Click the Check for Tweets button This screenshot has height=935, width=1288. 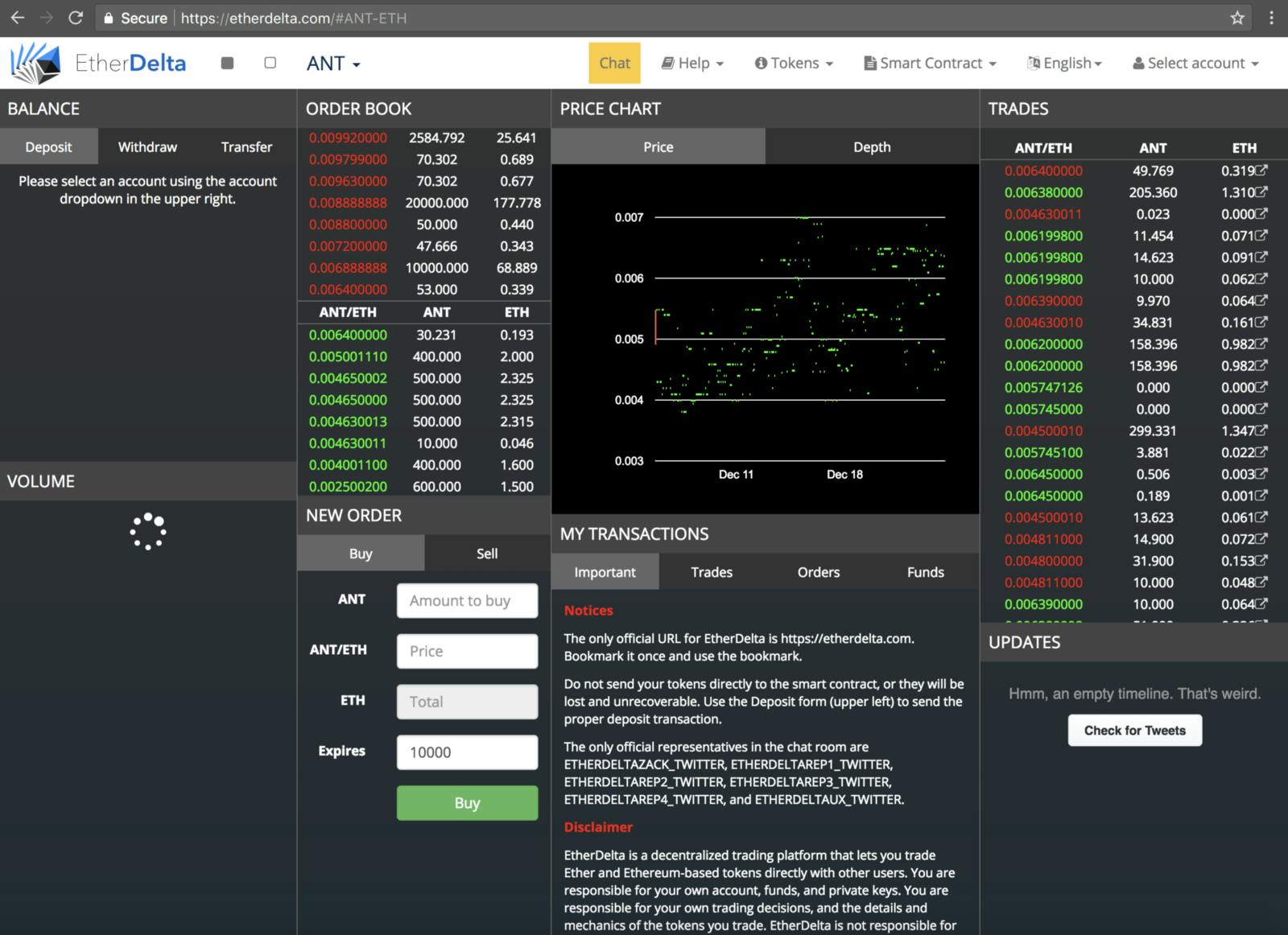click(1134, 730)
